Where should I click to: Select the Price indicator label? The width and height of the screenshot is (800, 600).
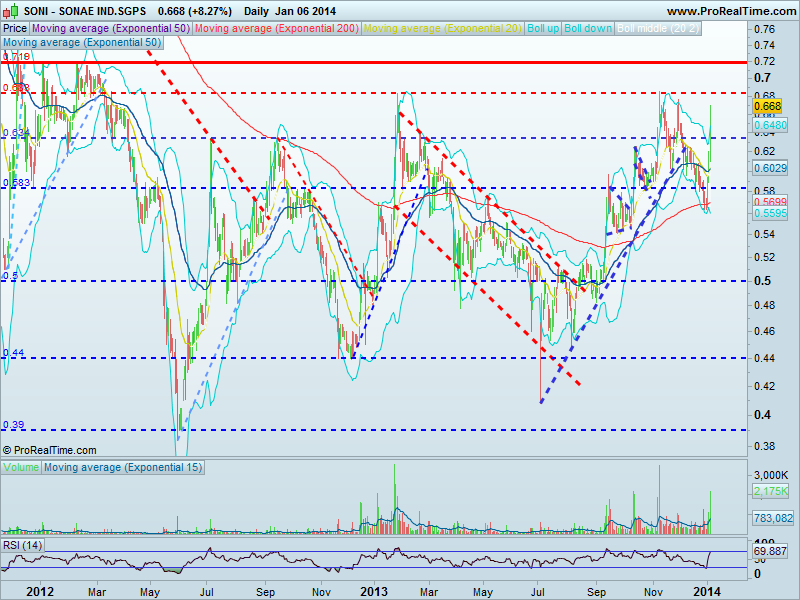[x=15, y=29]
